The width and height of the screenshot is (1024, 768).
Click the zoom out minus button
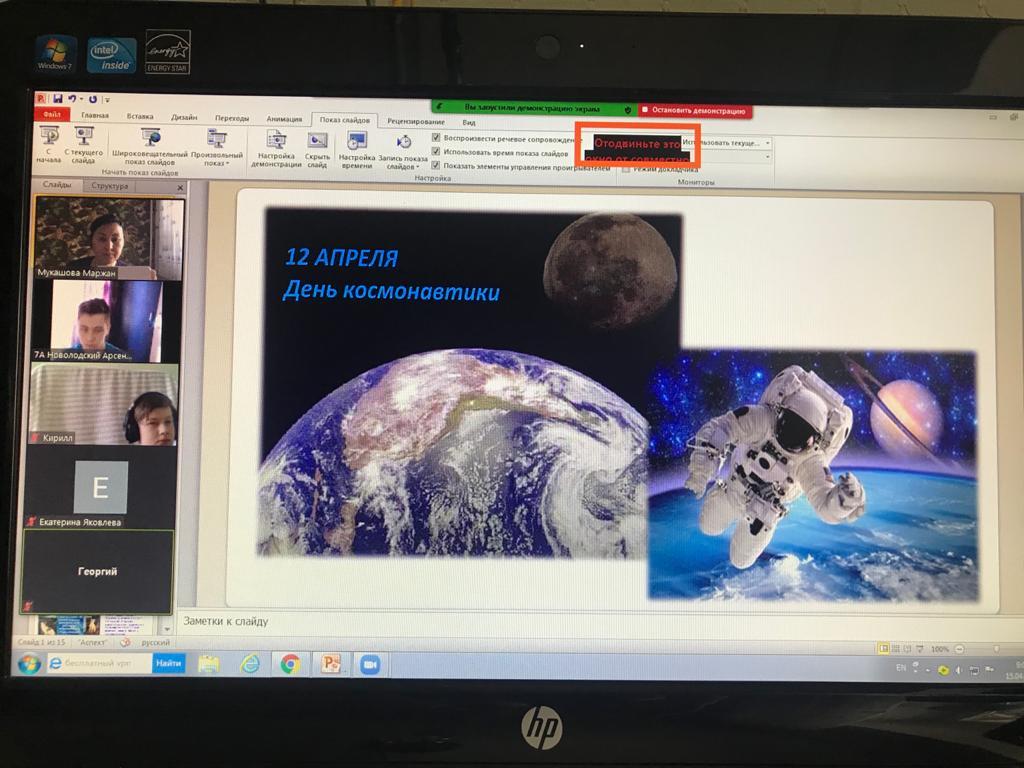[959, 649]
